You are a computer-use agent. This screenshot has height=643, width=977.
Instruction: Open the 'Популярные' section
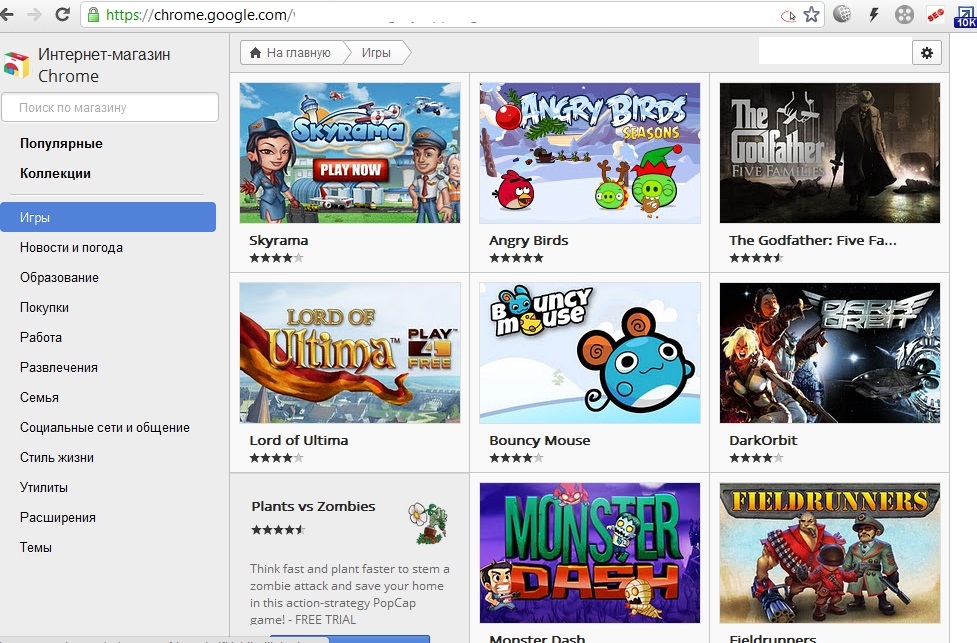[x=61, y=143]
